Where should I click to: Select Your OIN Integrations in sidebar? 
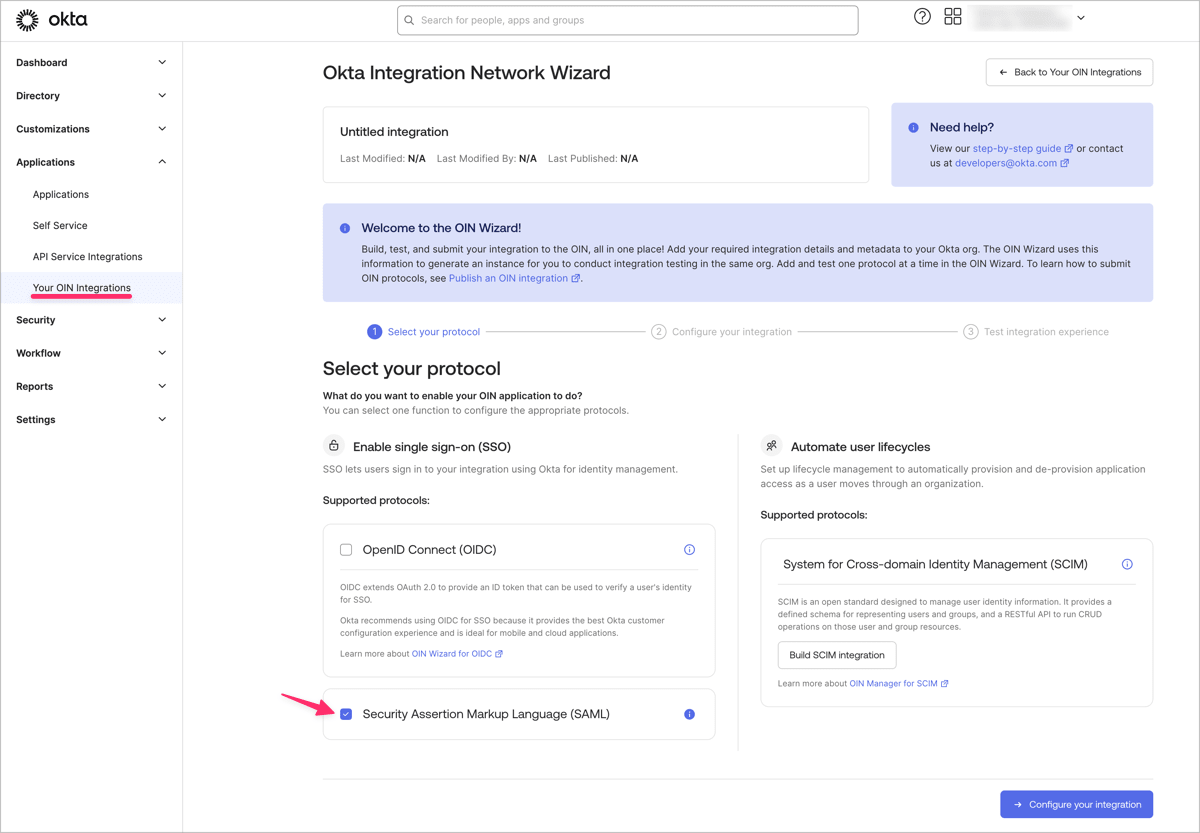[82, 288]
